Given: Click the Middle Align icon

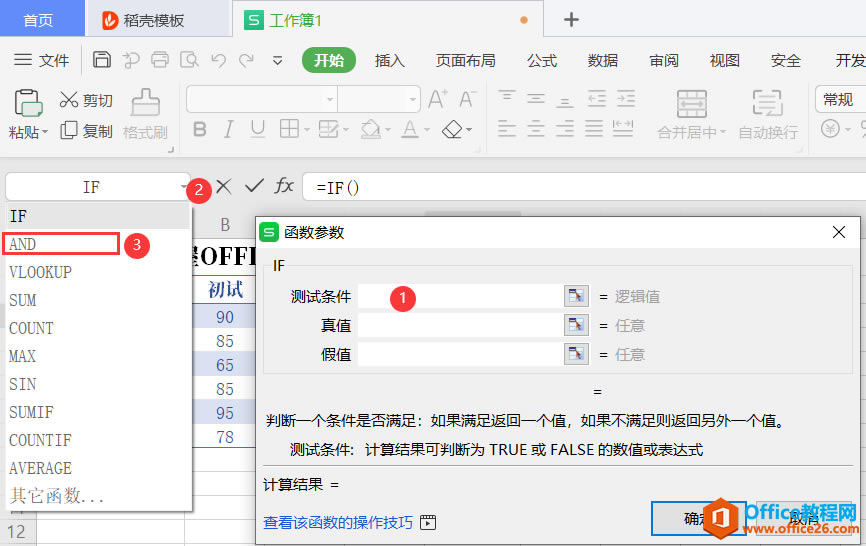Looking at the screenshot, I should 536,98.
